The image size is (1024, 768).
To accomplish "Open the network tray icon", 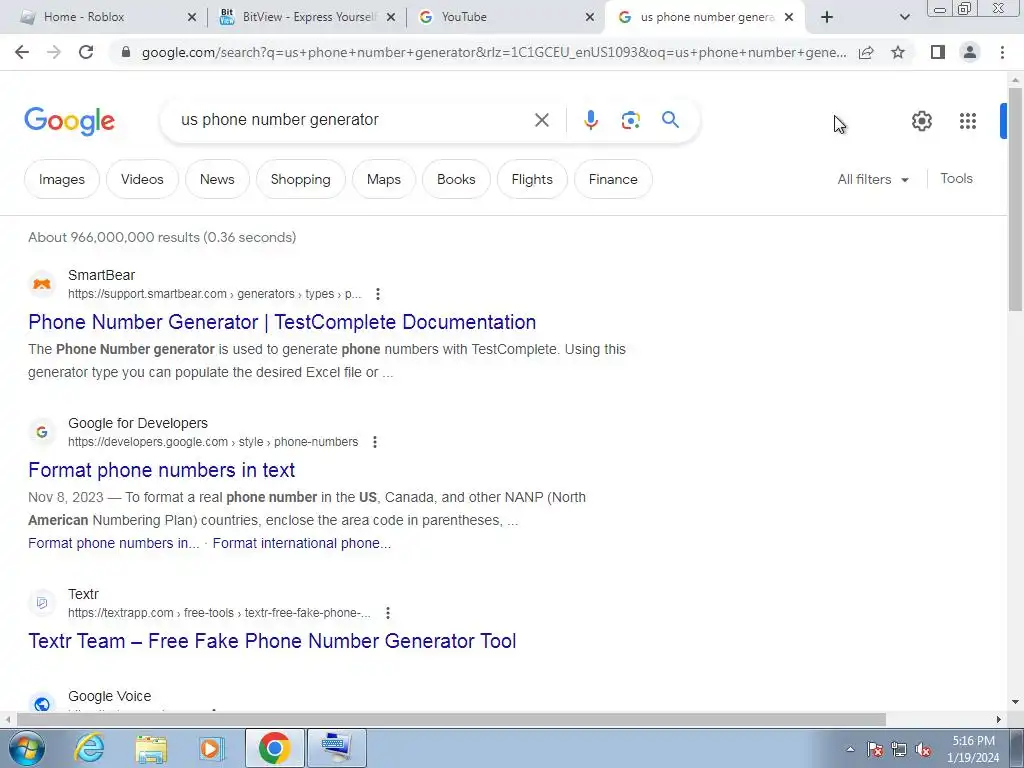I will [x=899, y=750].
